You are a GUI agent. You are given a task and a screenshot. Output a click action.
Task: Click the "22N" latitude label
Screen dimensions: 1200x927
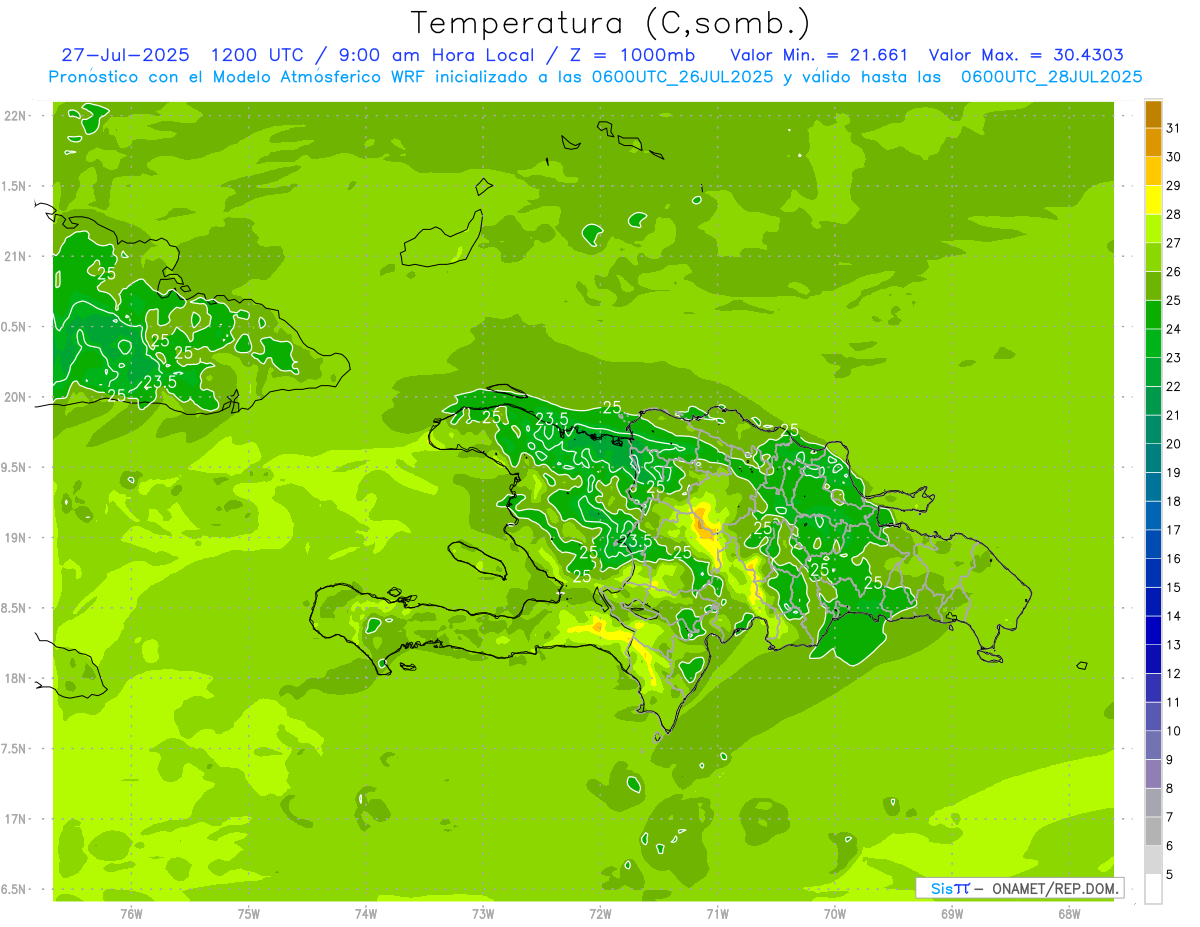[15, 116]
